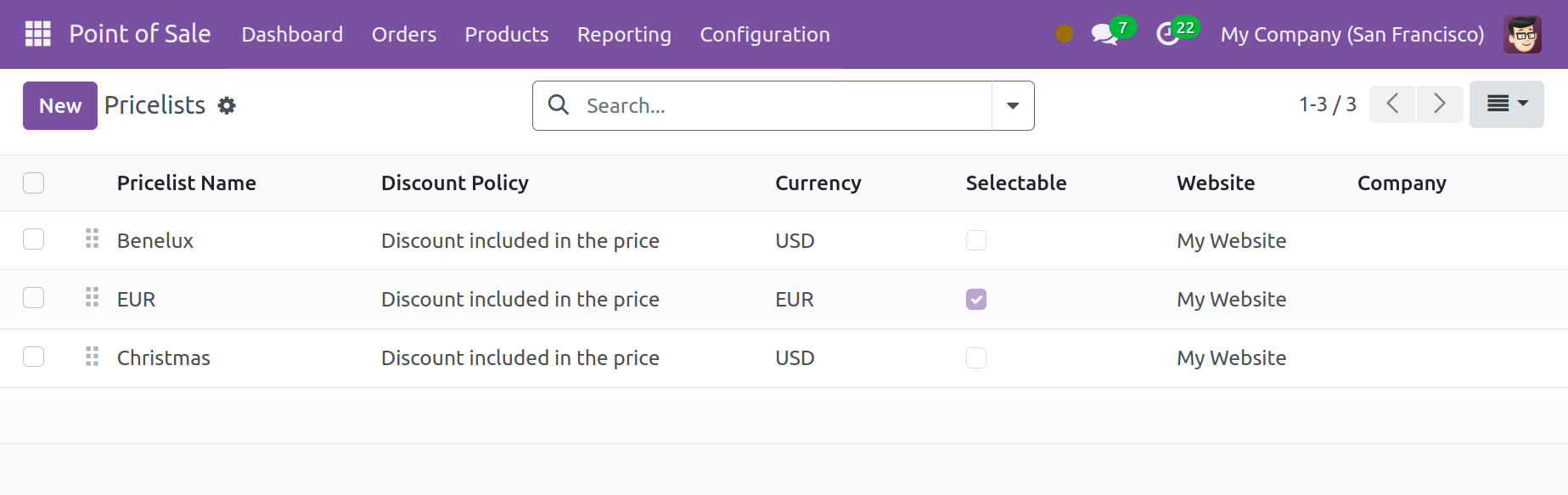
Task: Click the drag handle beside Christmas
Action: 93,357
